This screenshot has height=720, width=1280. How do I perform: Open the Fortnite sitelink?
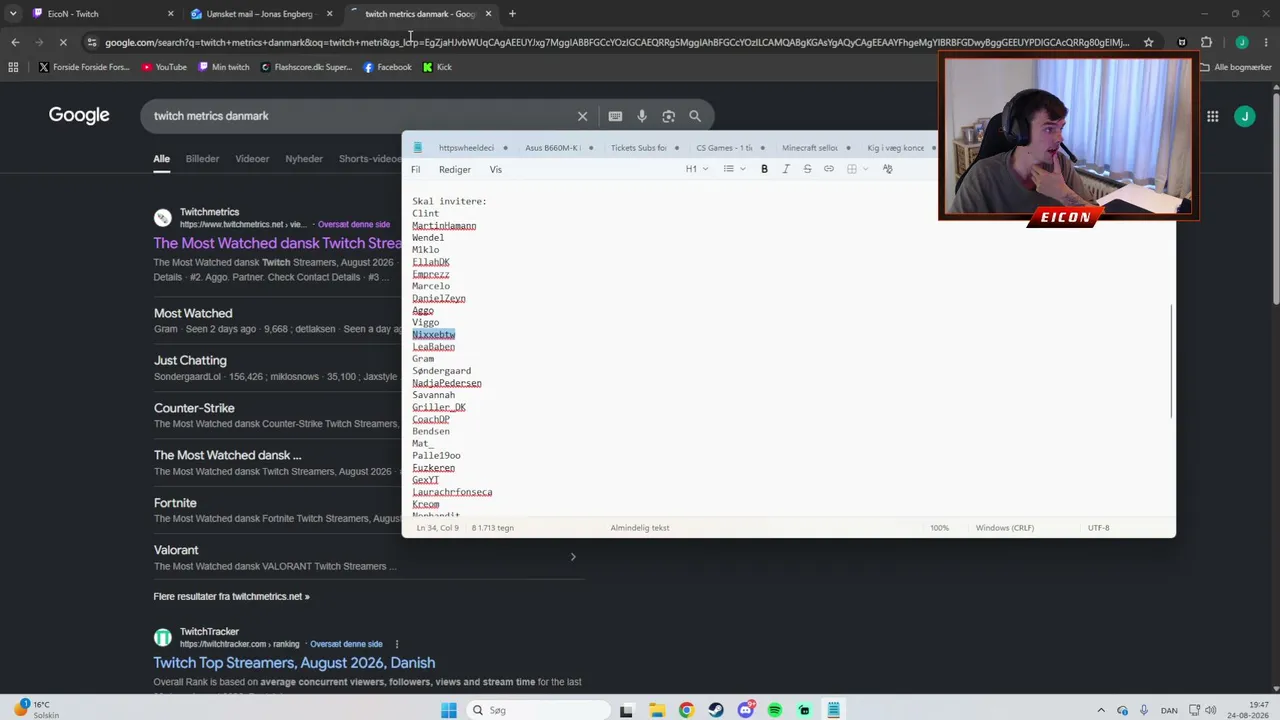click(175, 503)
